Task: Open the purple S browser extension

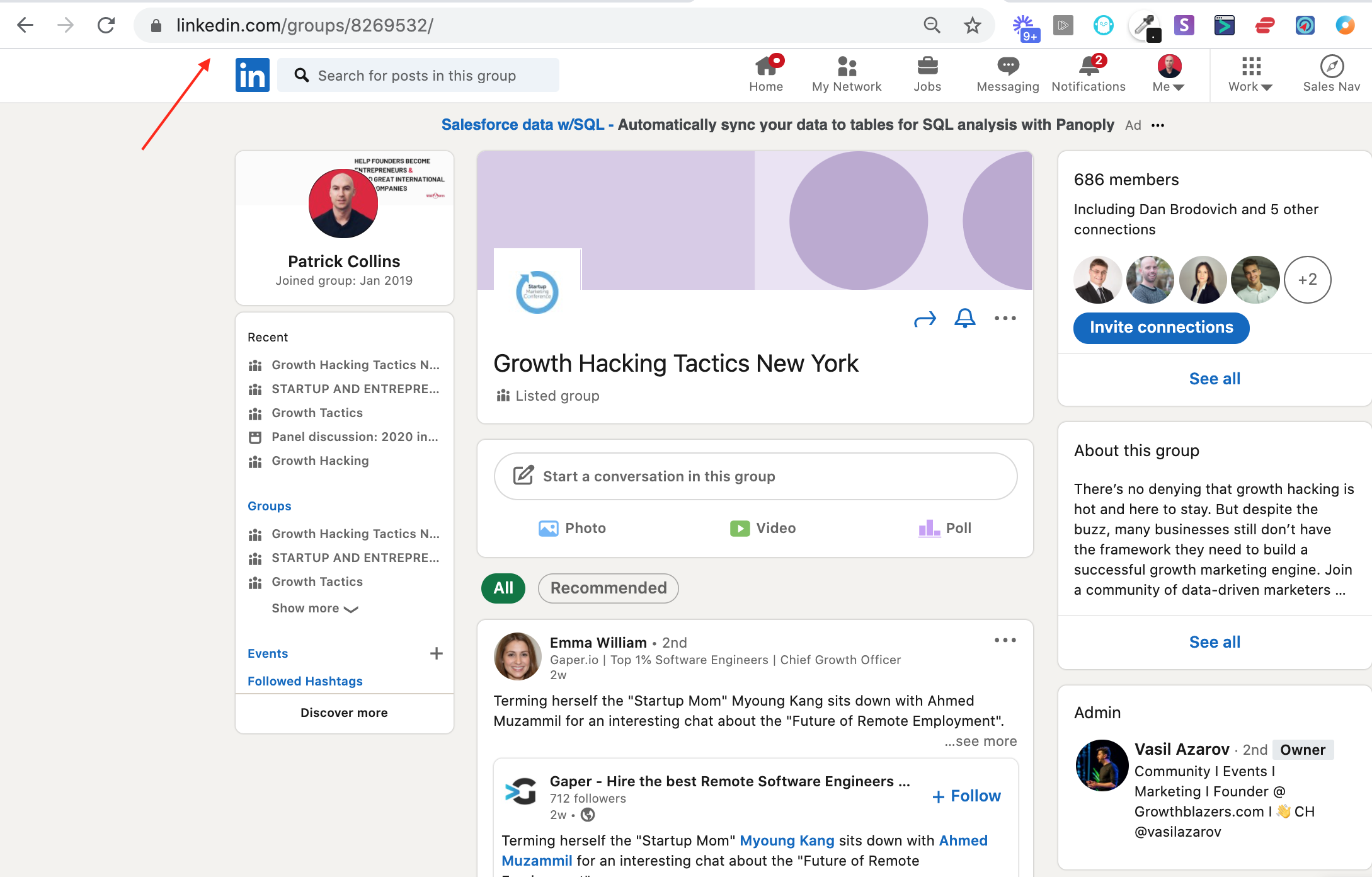Action: click(1184, 25)
